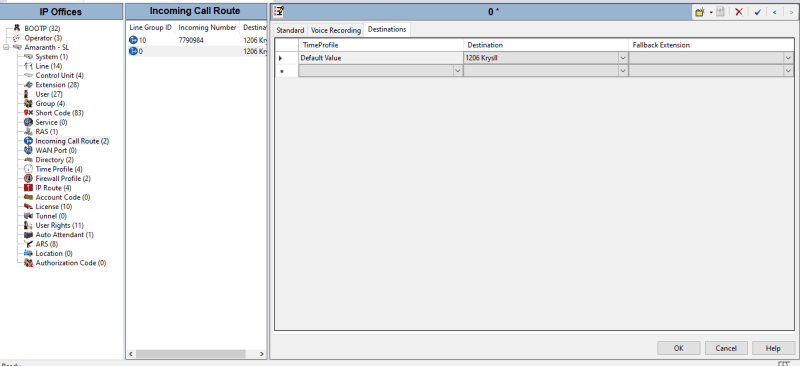Open Auto Attendant (1) node
Screen dimensions: 800x366
point(64,234)
